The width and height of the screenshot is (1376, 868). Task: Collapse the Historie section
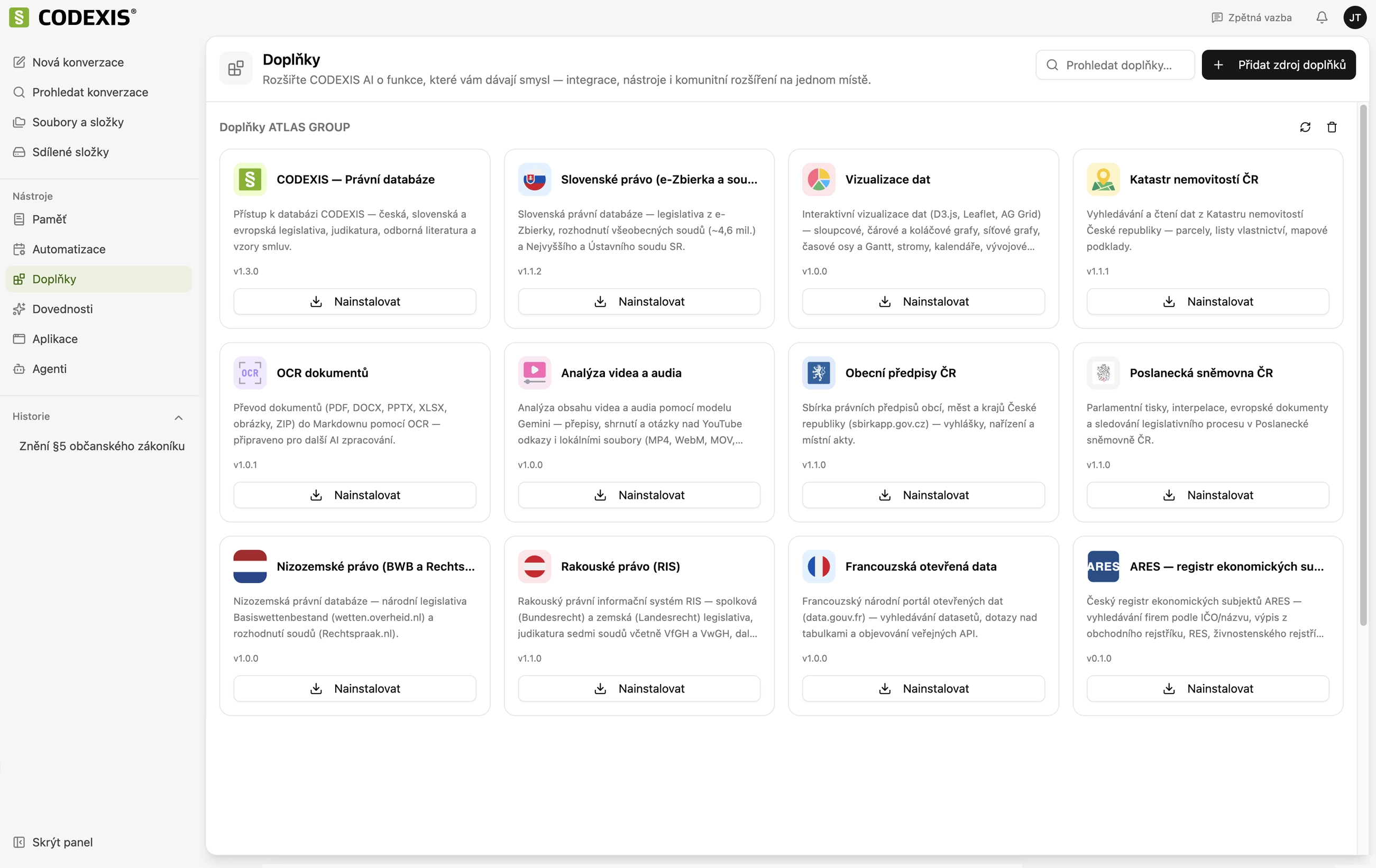178,418
